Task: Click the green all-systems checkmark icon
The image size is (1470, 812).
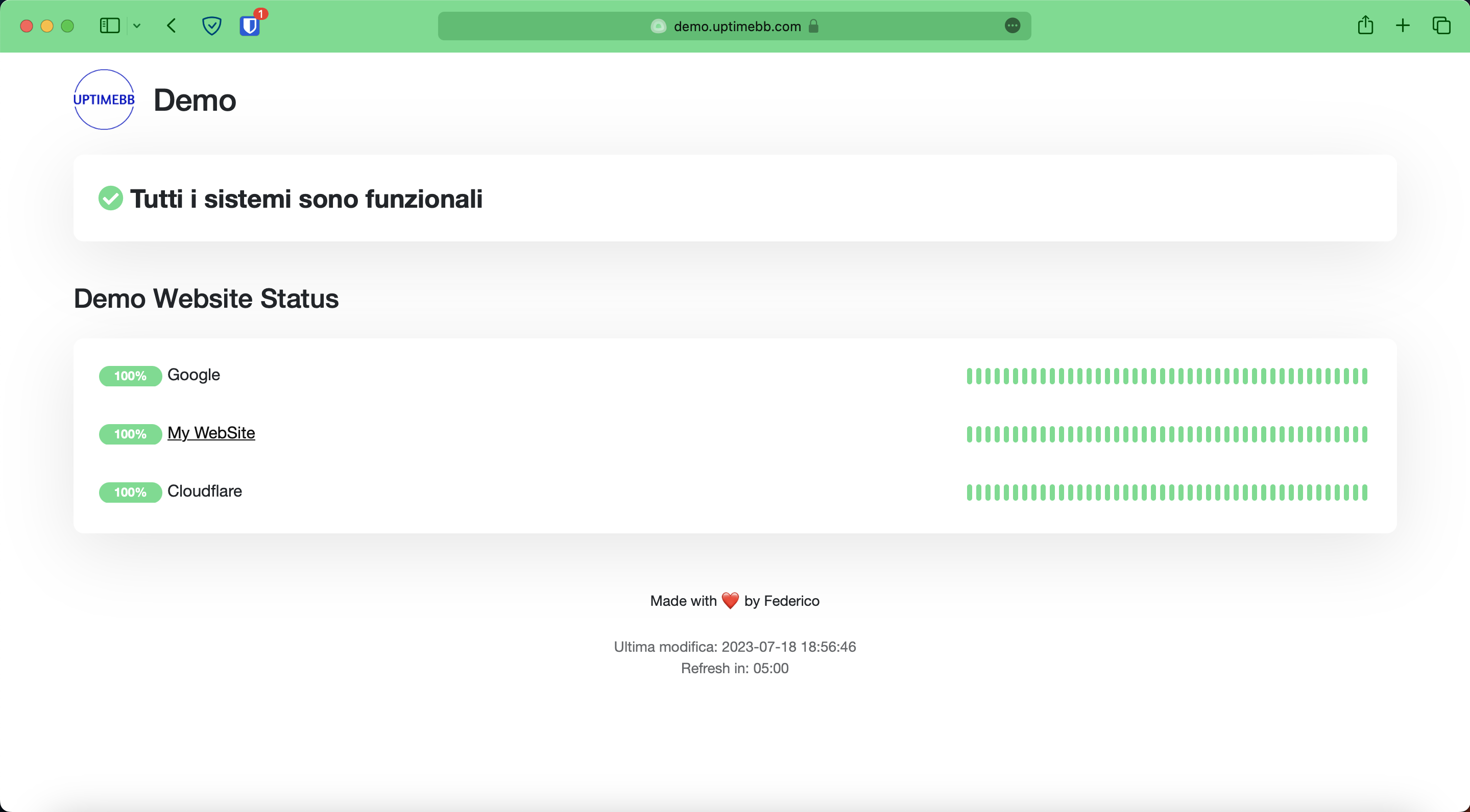Action: pyautogui.click(x=111, y=199)
